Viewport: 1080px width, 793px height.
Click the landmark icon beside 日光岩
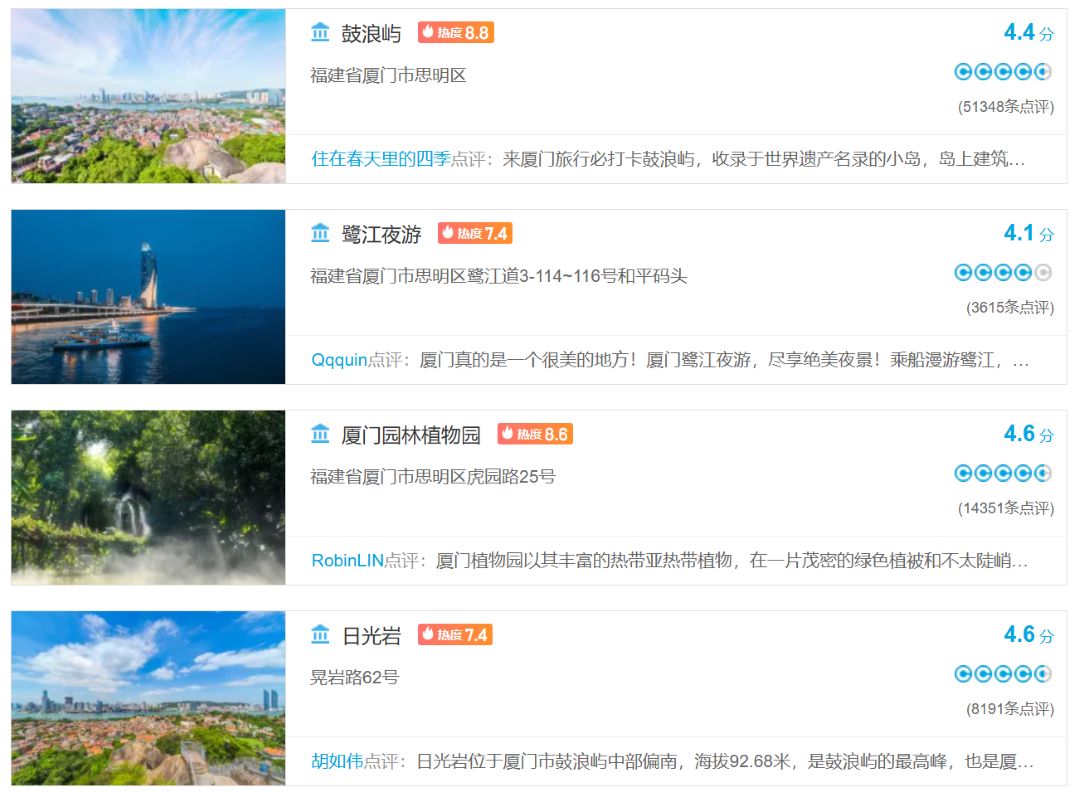320,635
